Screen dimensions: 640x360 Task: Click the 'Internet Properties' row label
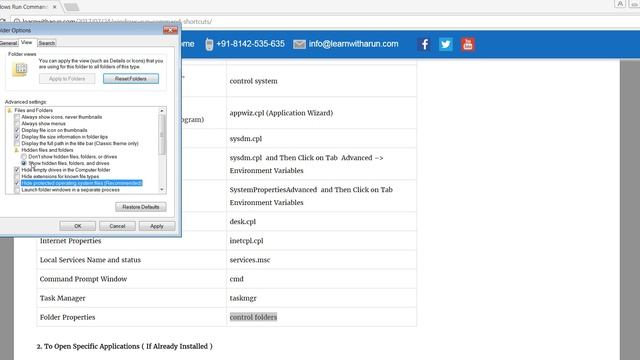pos(70,241)
